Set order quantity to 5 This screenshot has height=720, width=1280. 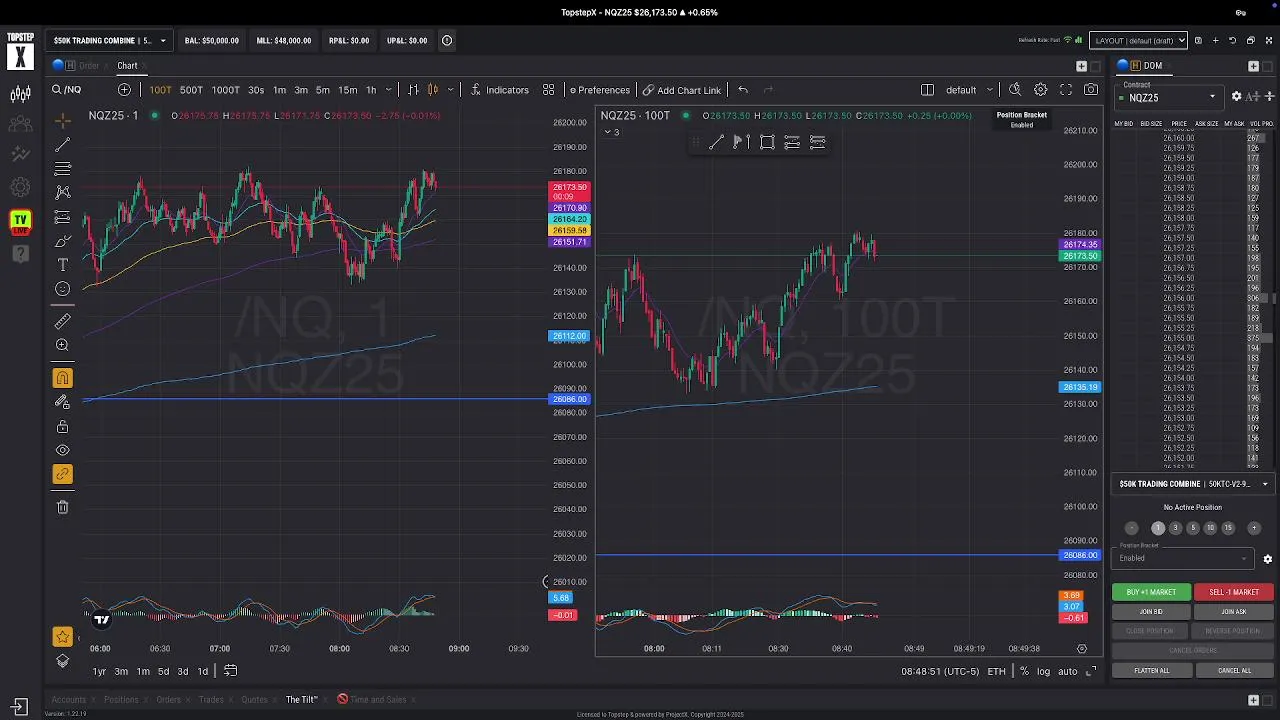(x=1192, y=528)
